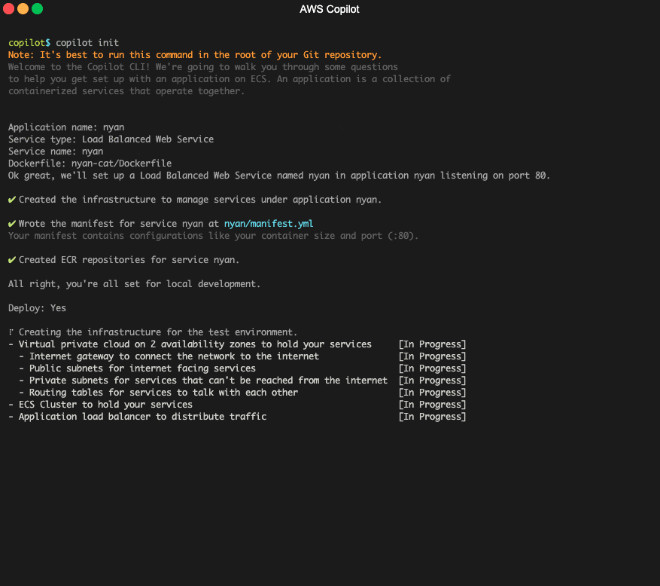The height and width of the screenshot is (586, 660).
Task: Click the orange Git repository note line
Action: (195, 55)
